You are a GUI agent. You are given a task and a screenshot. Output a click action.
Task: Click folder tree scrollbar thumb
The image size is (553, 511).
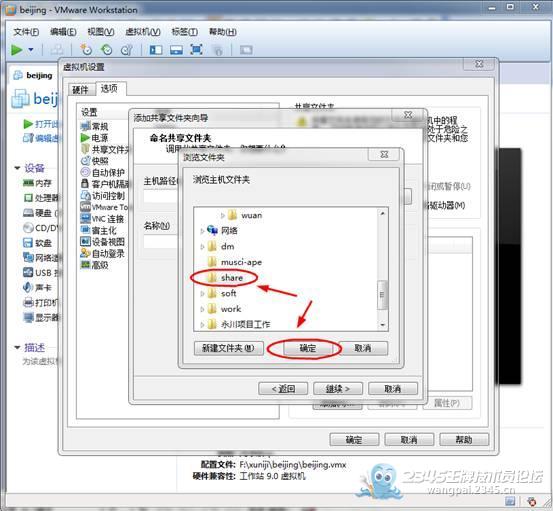click(x=383, y=295)
